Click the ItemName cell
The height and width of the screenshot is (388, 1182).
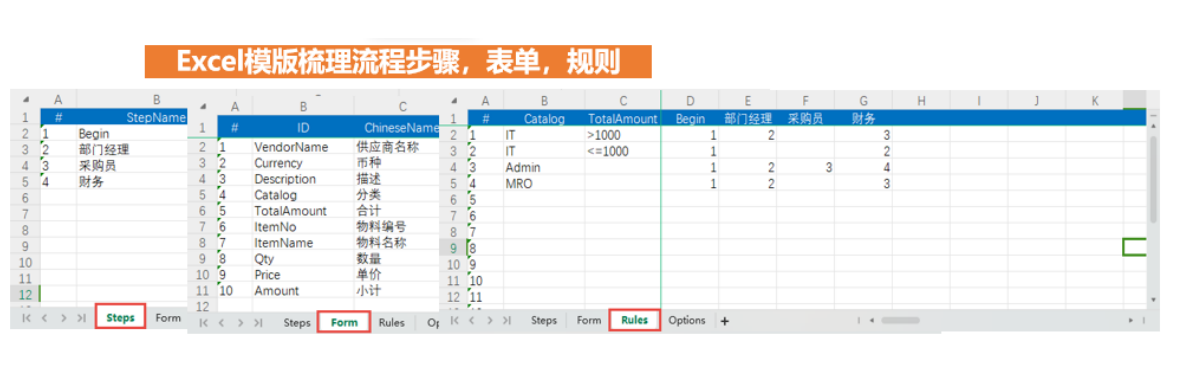[x=303, y=243]
